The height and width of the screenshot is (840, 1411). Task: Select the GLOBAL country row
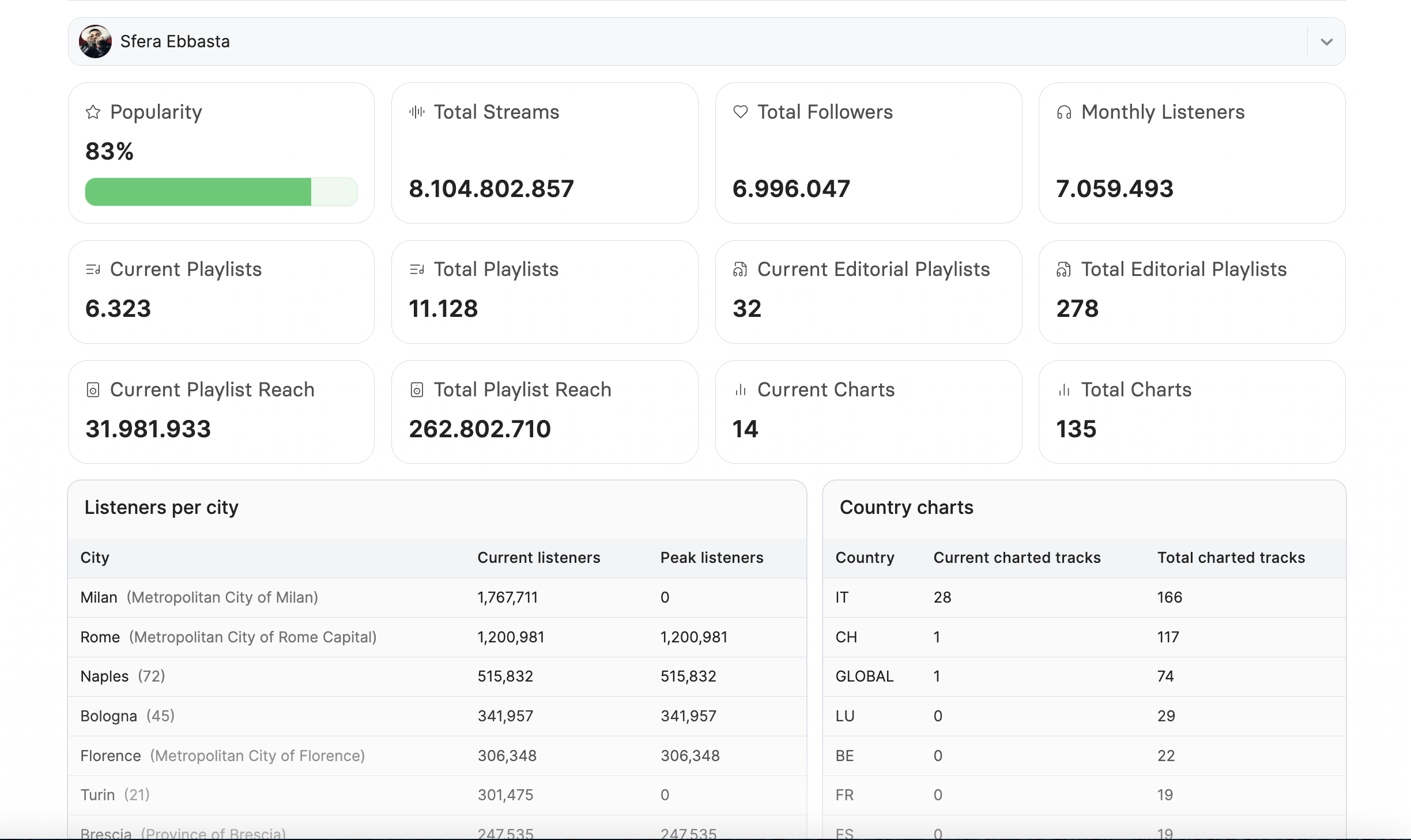pyautogui.click(x=1084, y=676)
